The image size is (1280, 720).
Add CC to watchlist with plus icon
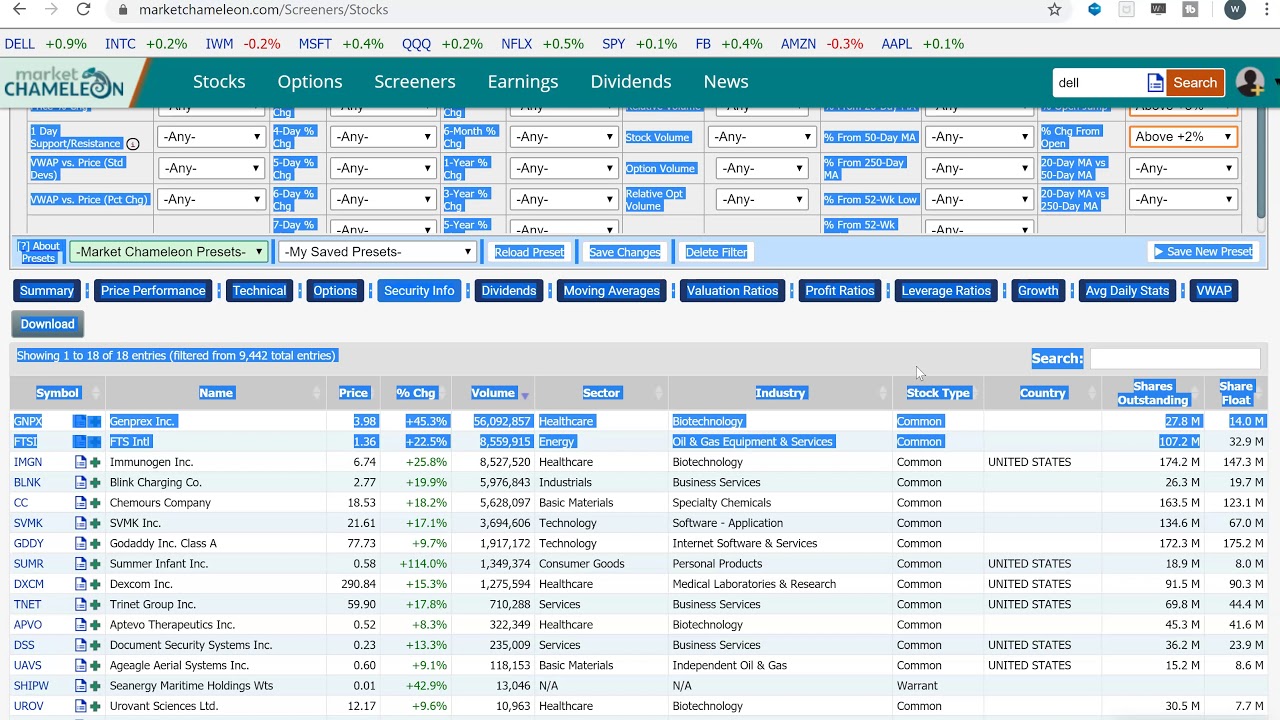[95, 503]
